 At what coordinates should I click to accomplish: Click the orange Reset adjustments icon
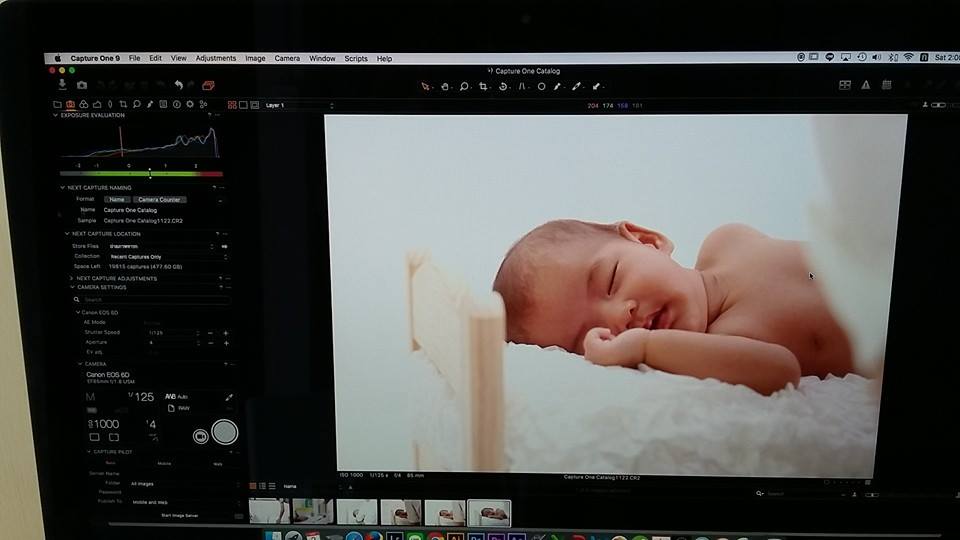point(208,85)
